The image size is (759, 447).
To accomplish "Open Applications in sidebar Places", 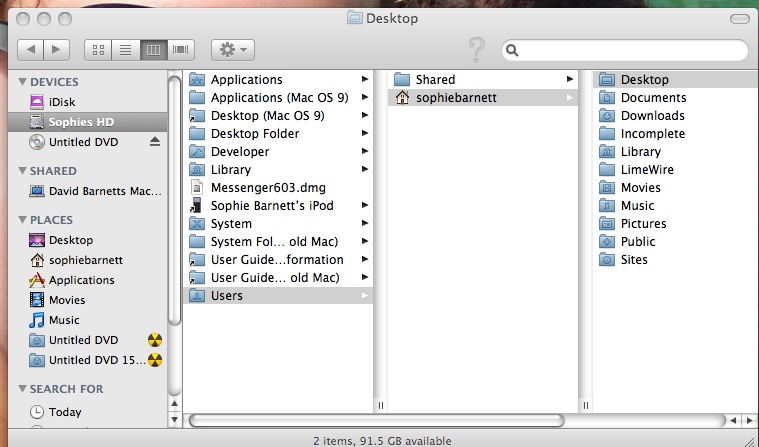I will (87, 280).
